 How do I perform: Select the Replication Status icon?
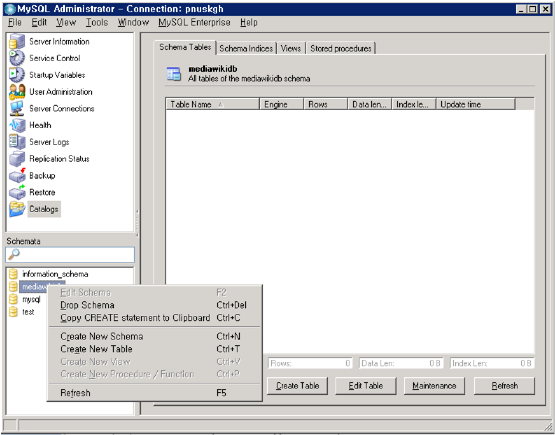point(17,159)
